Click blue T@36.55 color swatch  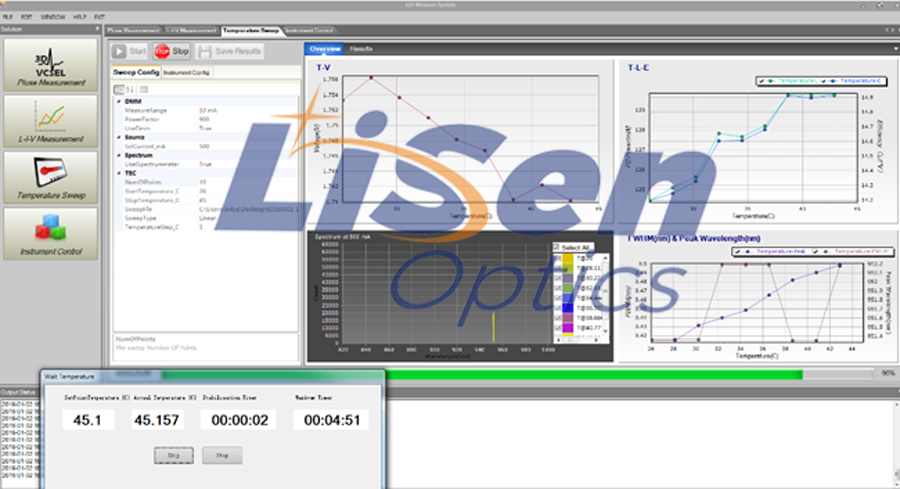[x=568, y=308]
